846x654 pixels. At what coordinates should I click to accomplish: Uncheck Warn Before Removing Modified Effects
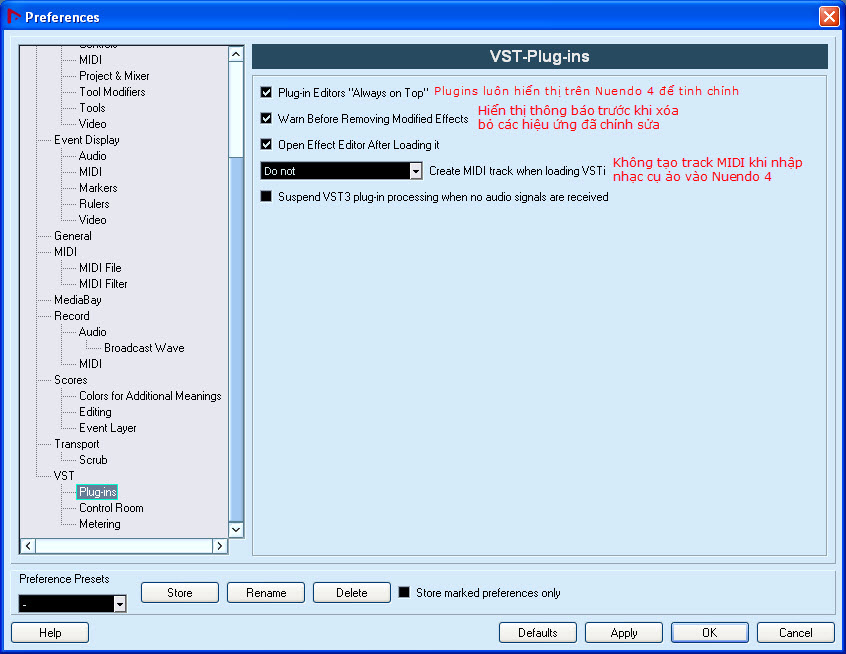(266, 118)
